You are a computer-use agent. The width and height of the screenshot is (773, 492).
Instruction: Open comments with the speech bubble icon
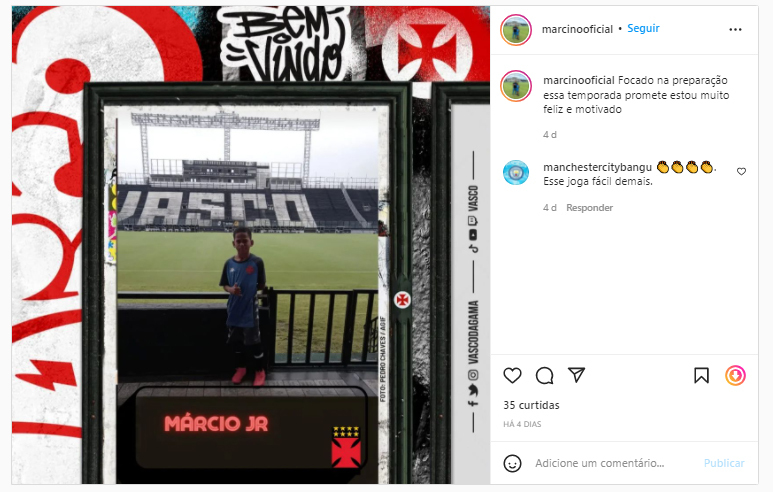(x=544, y=376)
